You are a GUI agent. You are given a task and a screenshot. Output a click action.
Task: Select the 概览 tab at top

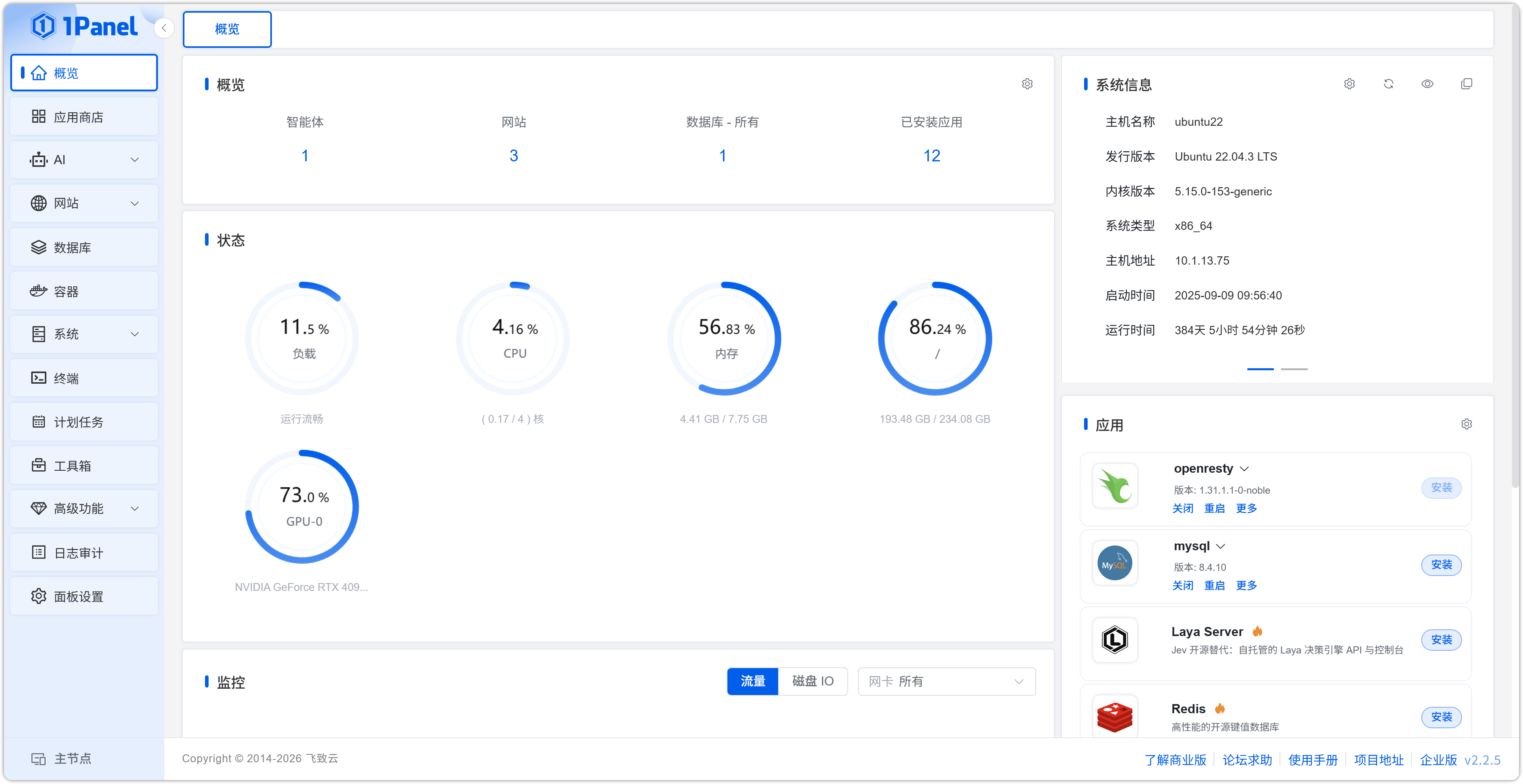pos(227,29)
